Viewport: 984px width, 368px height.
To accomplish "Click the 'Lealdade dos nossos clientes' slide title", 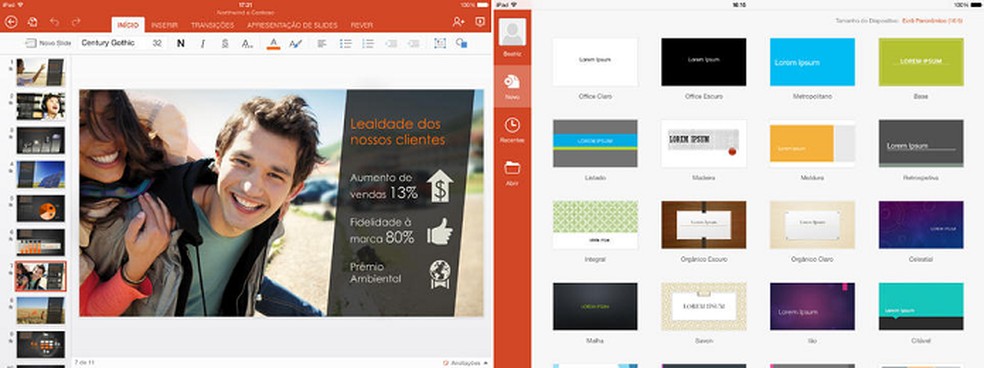I will (x=397, y=132).
